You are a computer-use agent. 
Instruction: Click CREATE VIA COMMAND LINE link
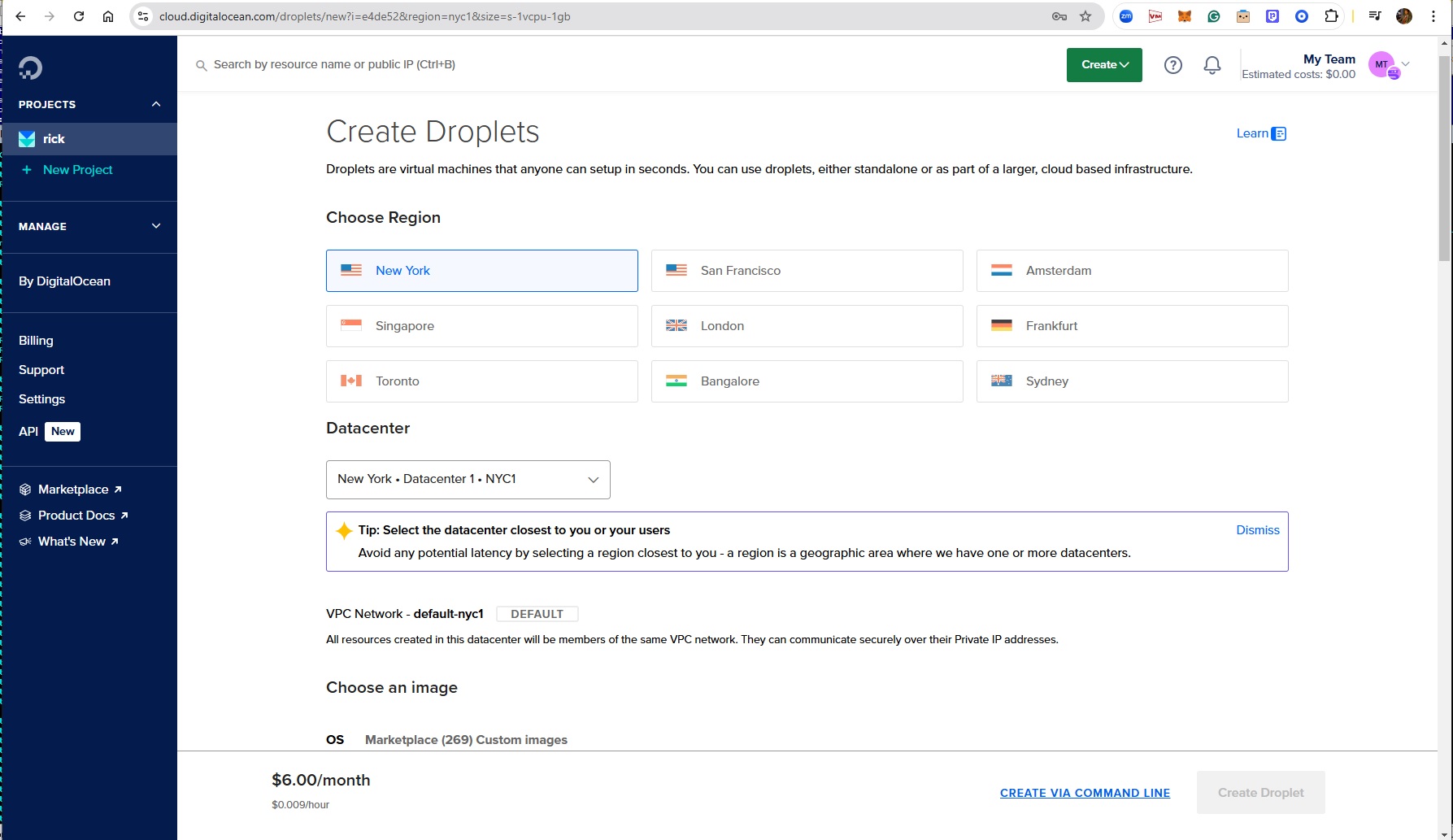point(1085,793)
